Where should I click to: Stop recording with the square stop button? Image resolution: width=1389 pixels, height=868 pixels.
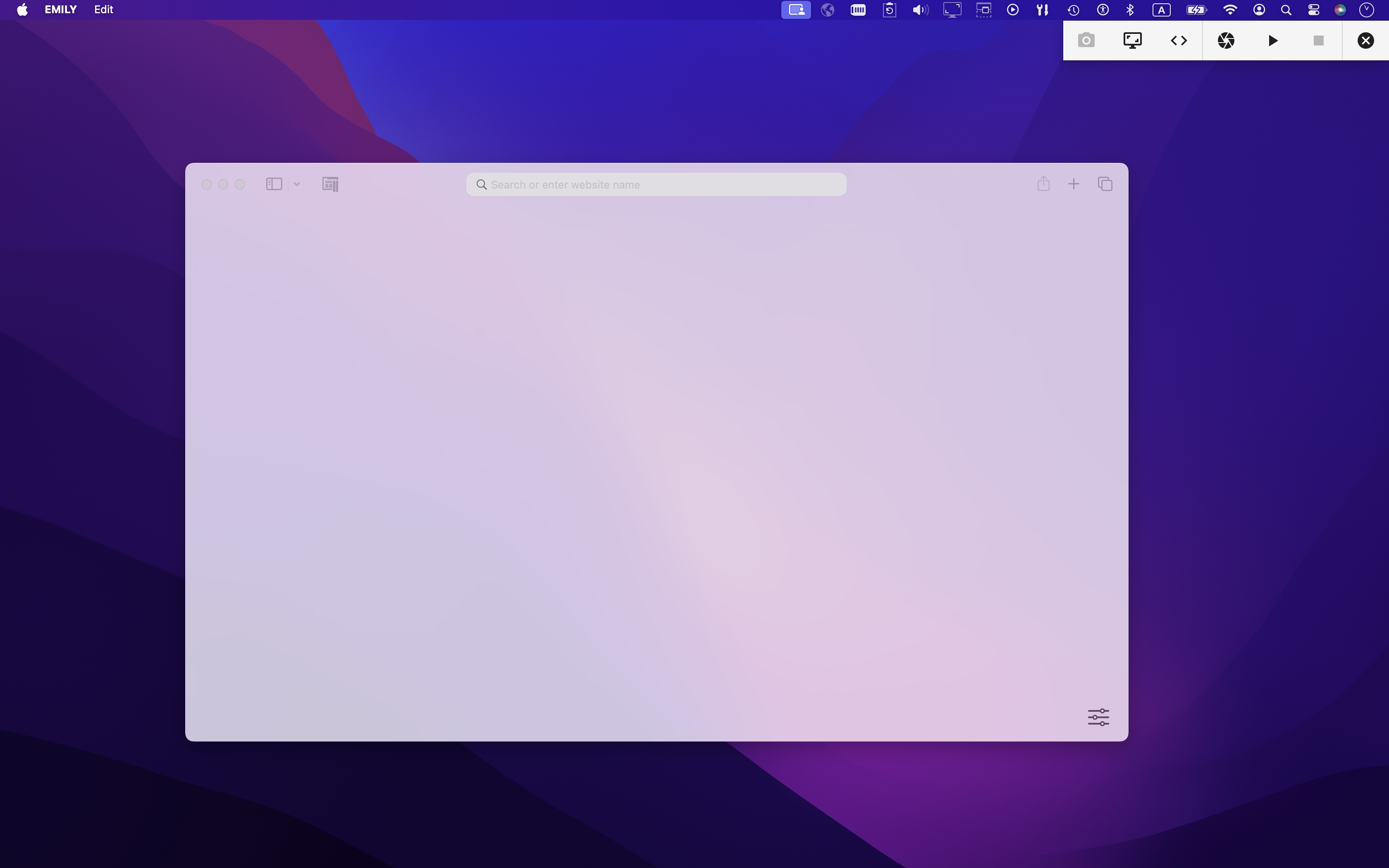tap(1319, 40)
